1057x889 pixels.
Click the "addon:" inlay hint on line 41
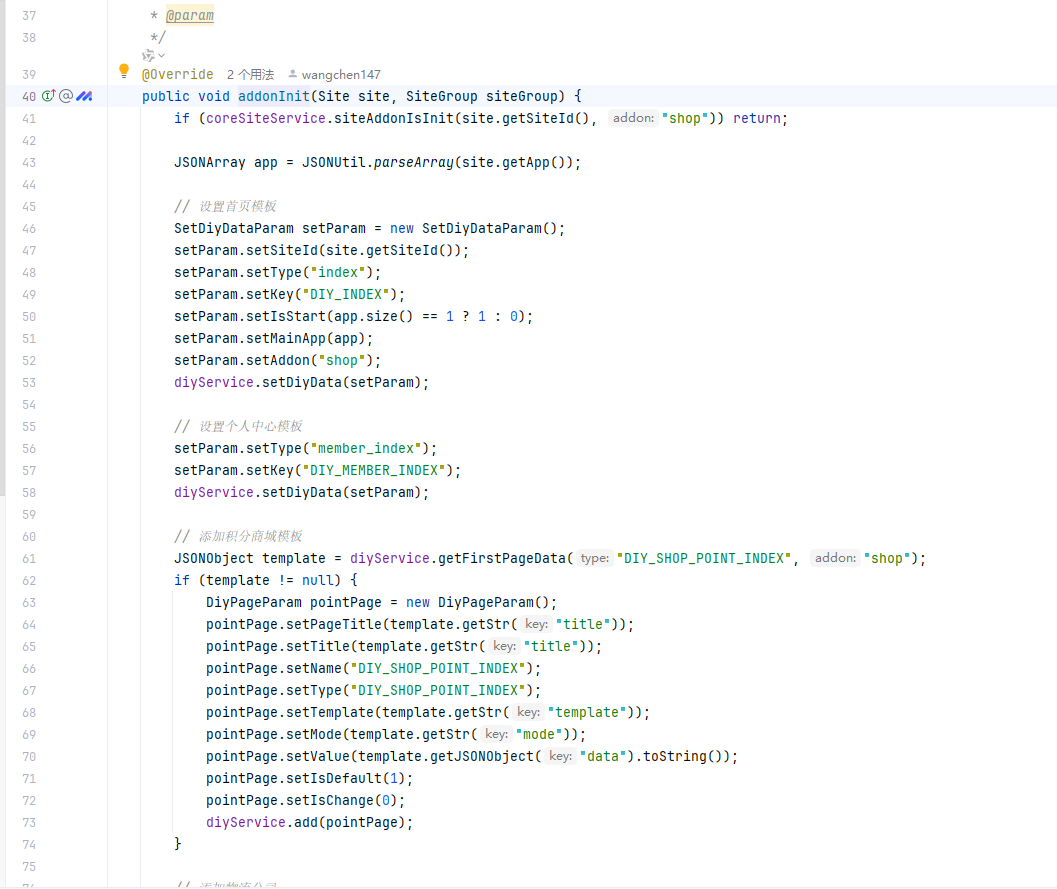click(633, 119)
